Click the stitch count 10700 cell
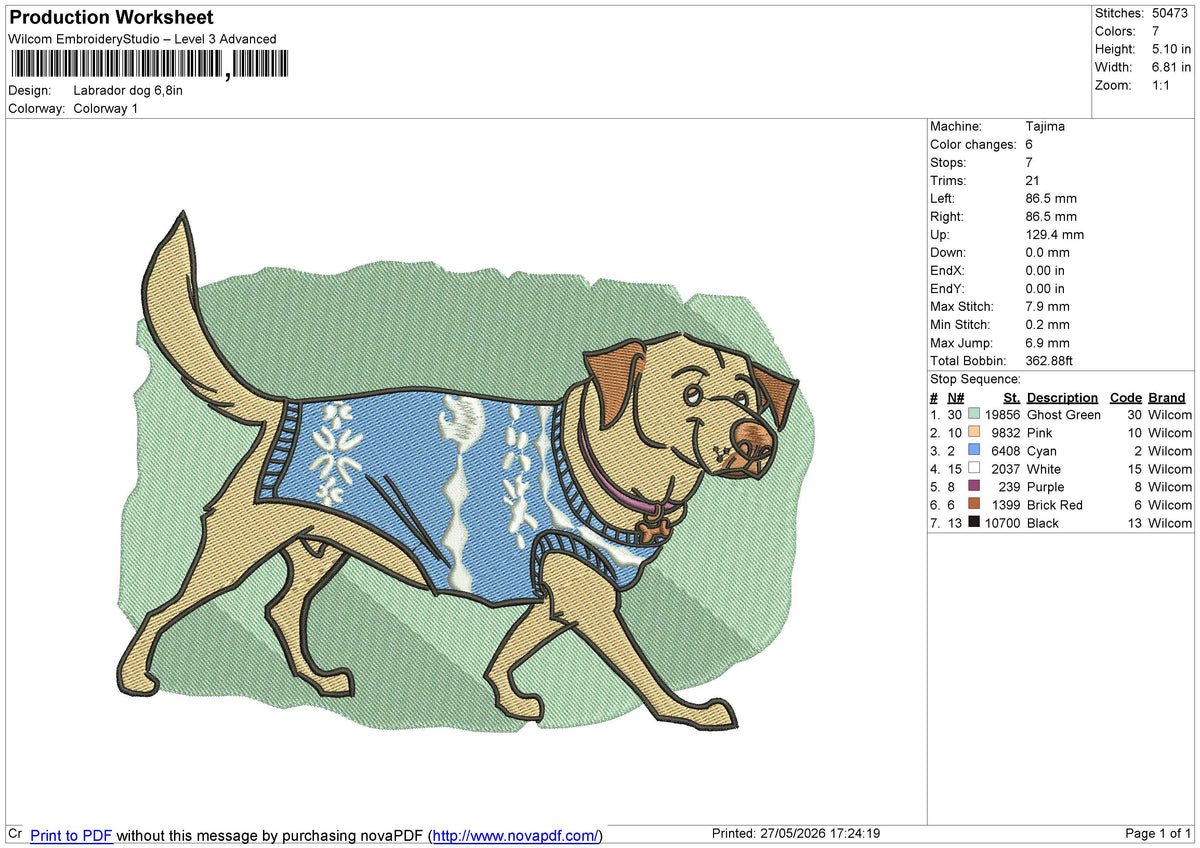This screenshot has height=848, width=1200. coord(1002,523)
